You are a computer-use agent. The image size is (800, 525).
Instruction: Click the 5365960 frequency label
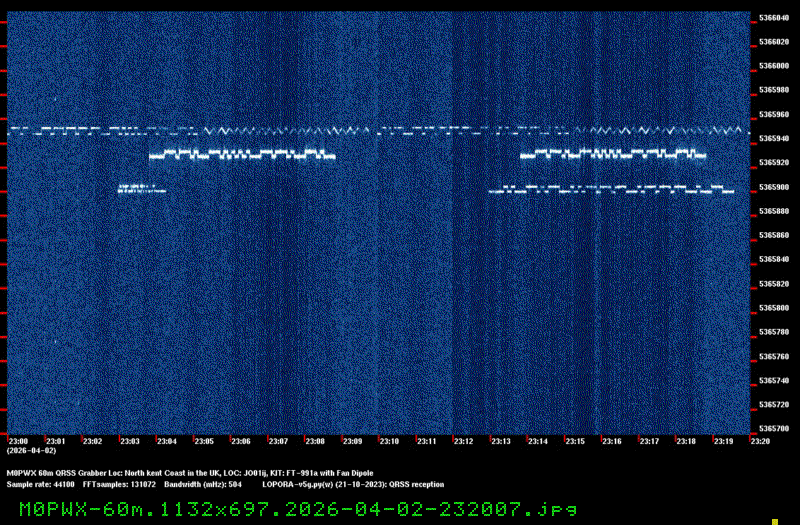pos(774,114)
